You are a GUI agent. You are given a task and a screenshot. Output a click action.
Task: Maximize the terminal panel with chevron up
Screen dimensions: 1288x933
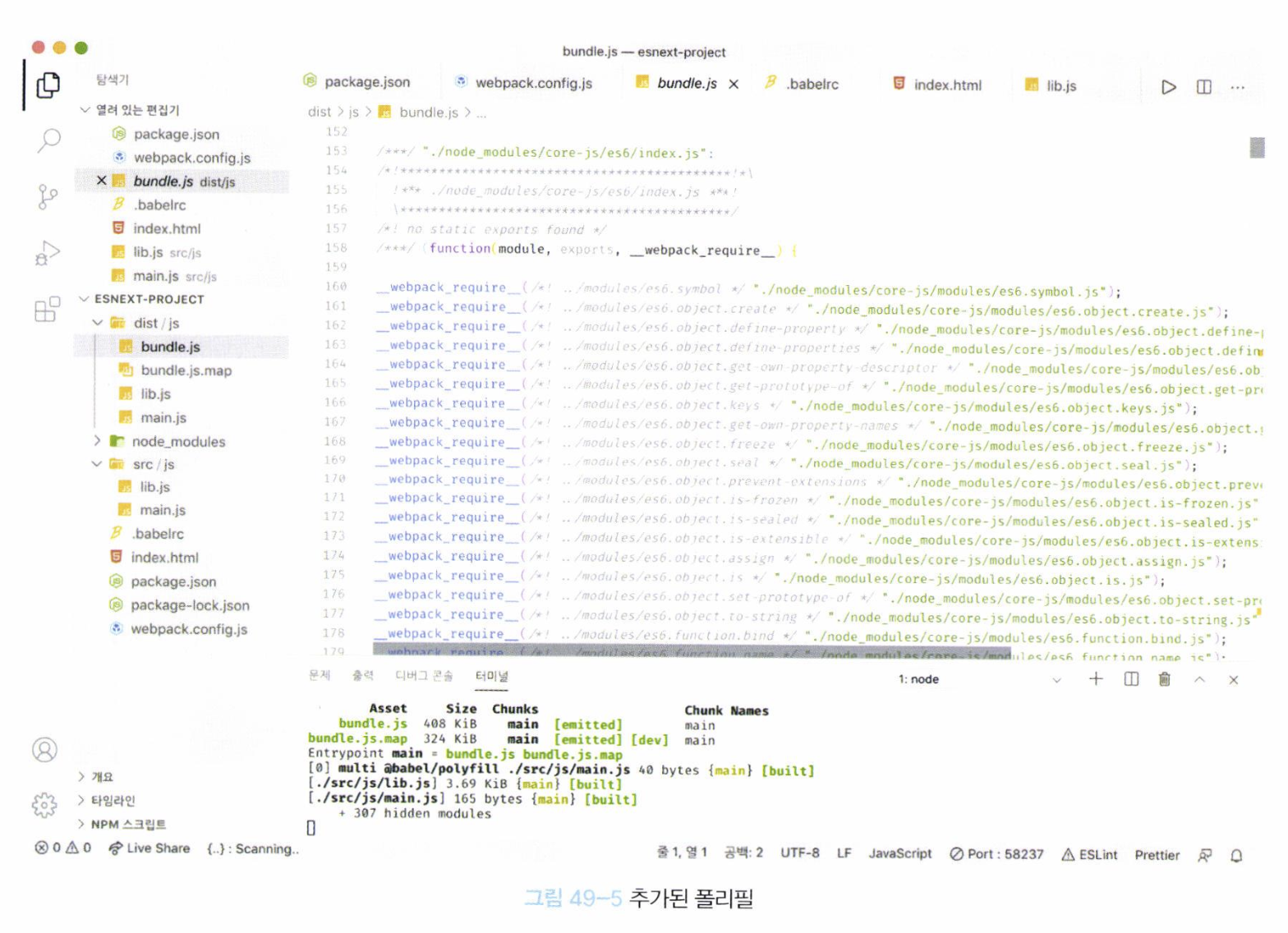tap(1199, 679)
